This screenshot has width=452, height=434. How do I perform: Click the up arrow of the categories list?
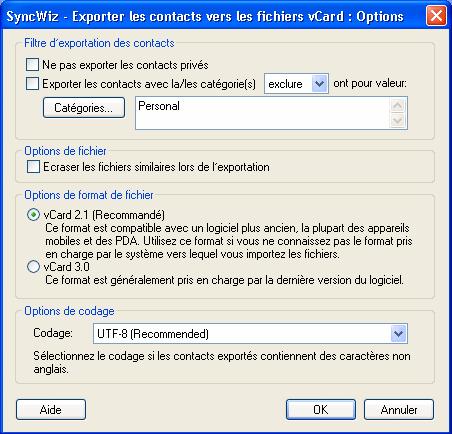pos(397,106)
